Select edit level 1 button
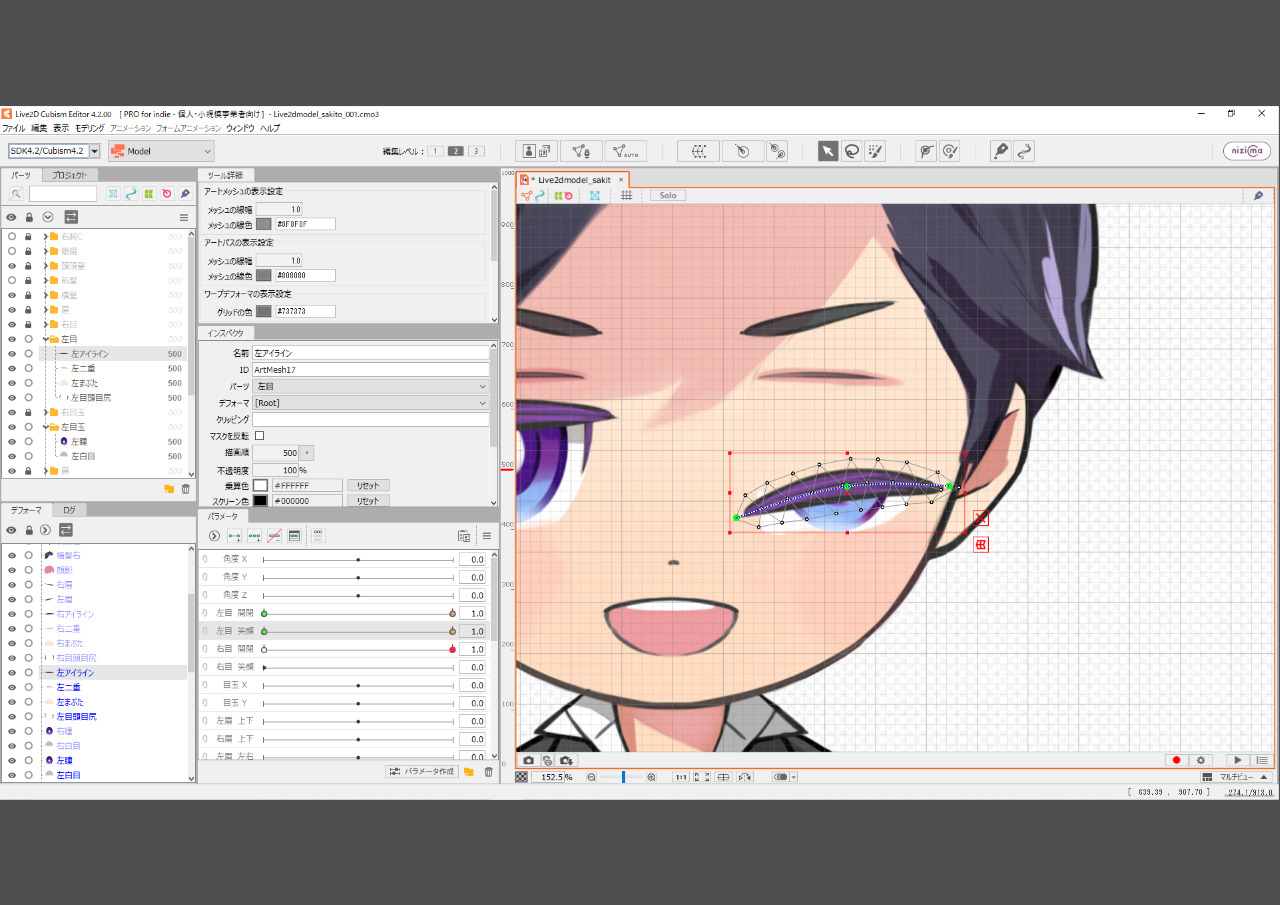 pyautogui.click(x=436, y=151)
